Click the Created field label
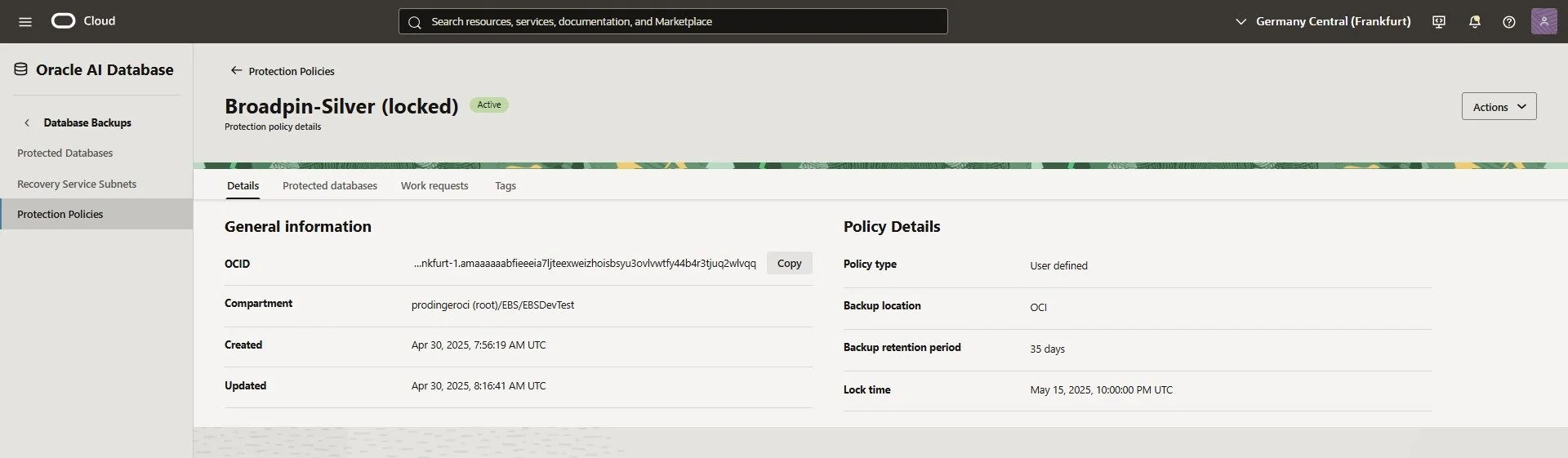This screenshot has width=1568, height=458. tap(243, 345)
